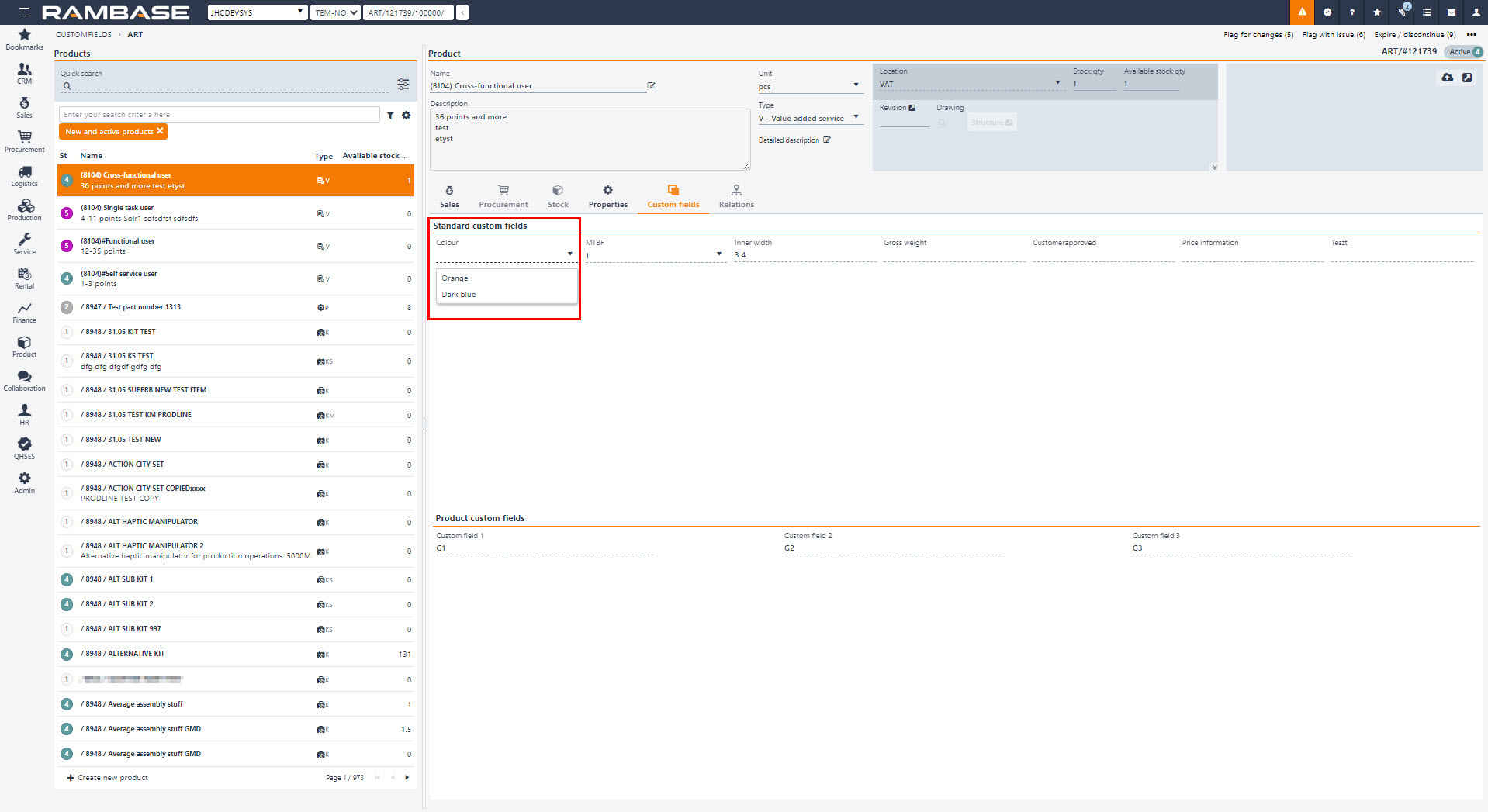Screen dimensions: 1488x812
Task: Click the filter funnel icon
Action: point(390,115)
